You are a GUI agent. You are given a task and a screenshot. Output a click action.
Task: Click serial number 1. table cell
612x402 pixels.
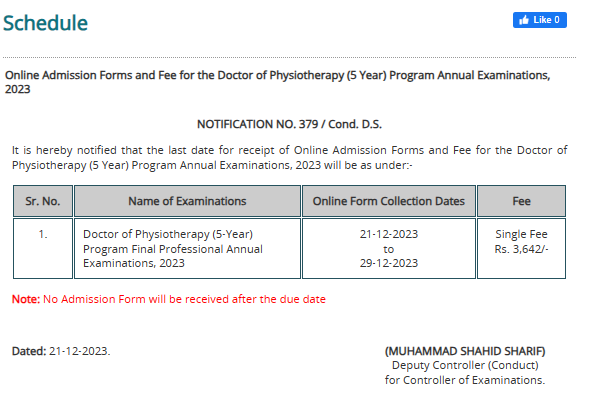(x=43, y=234)
